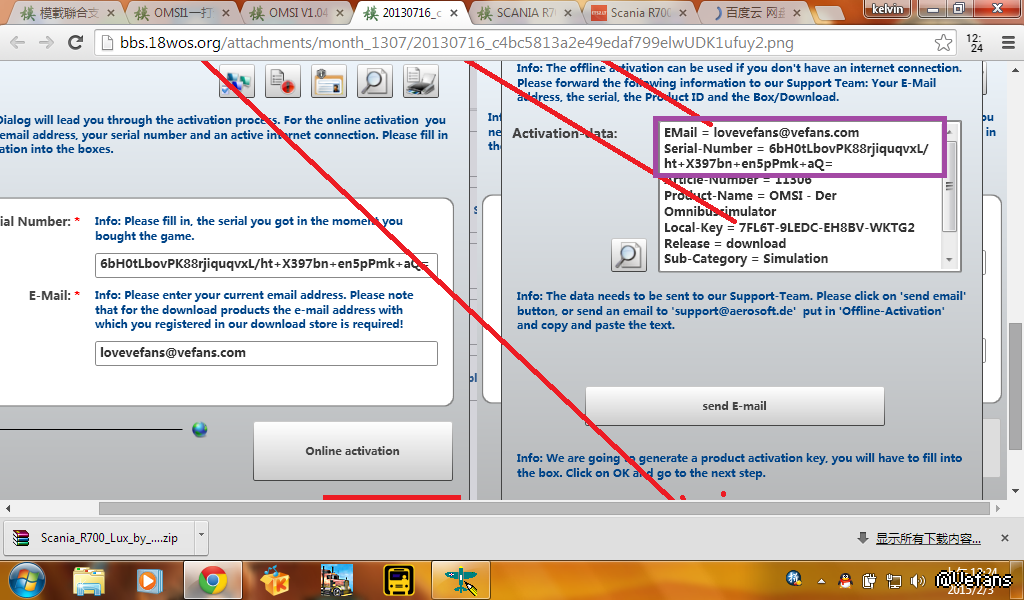This screenshot has height=600, width=1024.
Task: Open the truck simulator game on taskbar
Action: coord(337,580)
